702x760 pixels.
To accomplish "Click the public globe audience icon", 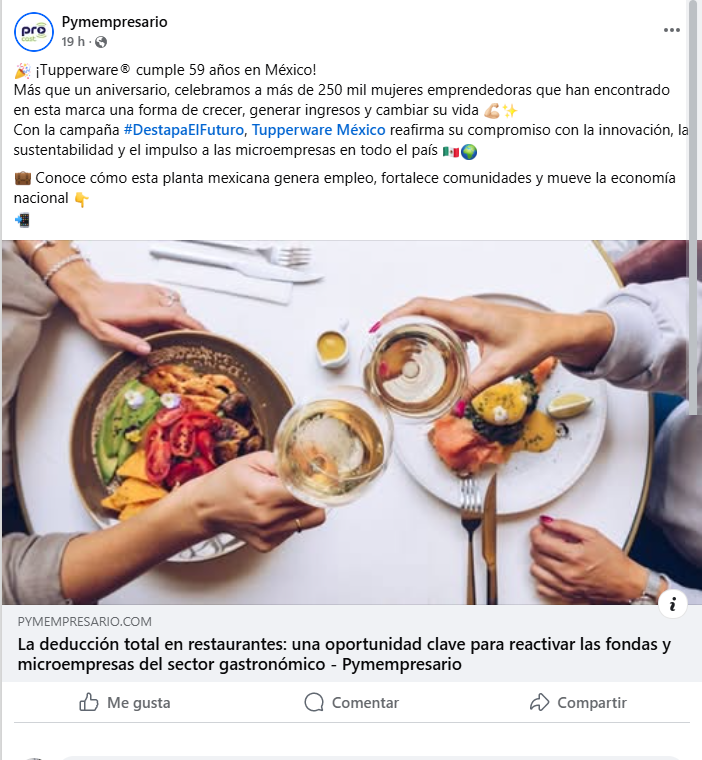I will tap(101, 42).
